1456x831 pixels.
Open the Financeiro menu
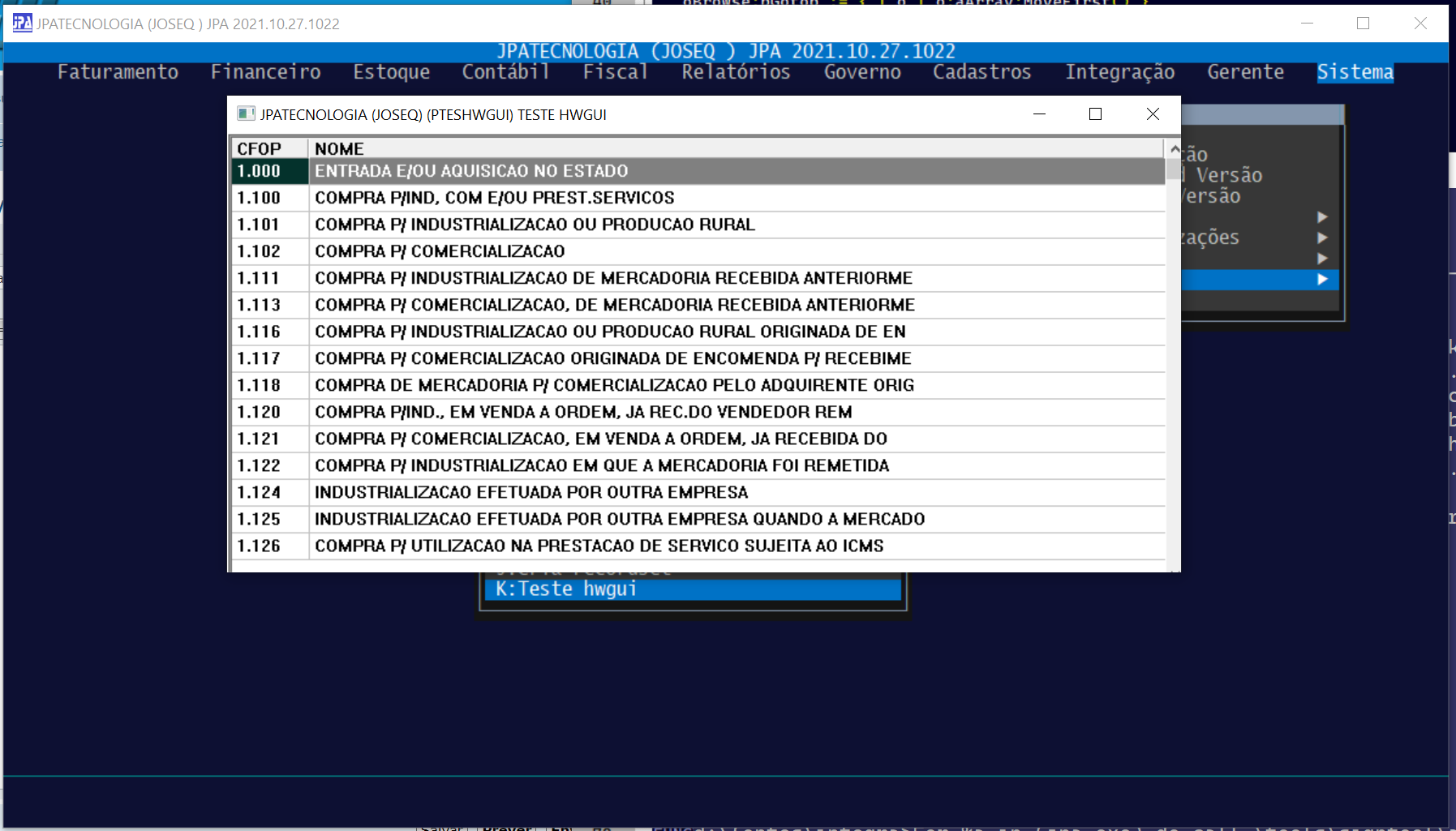point(266,72)
